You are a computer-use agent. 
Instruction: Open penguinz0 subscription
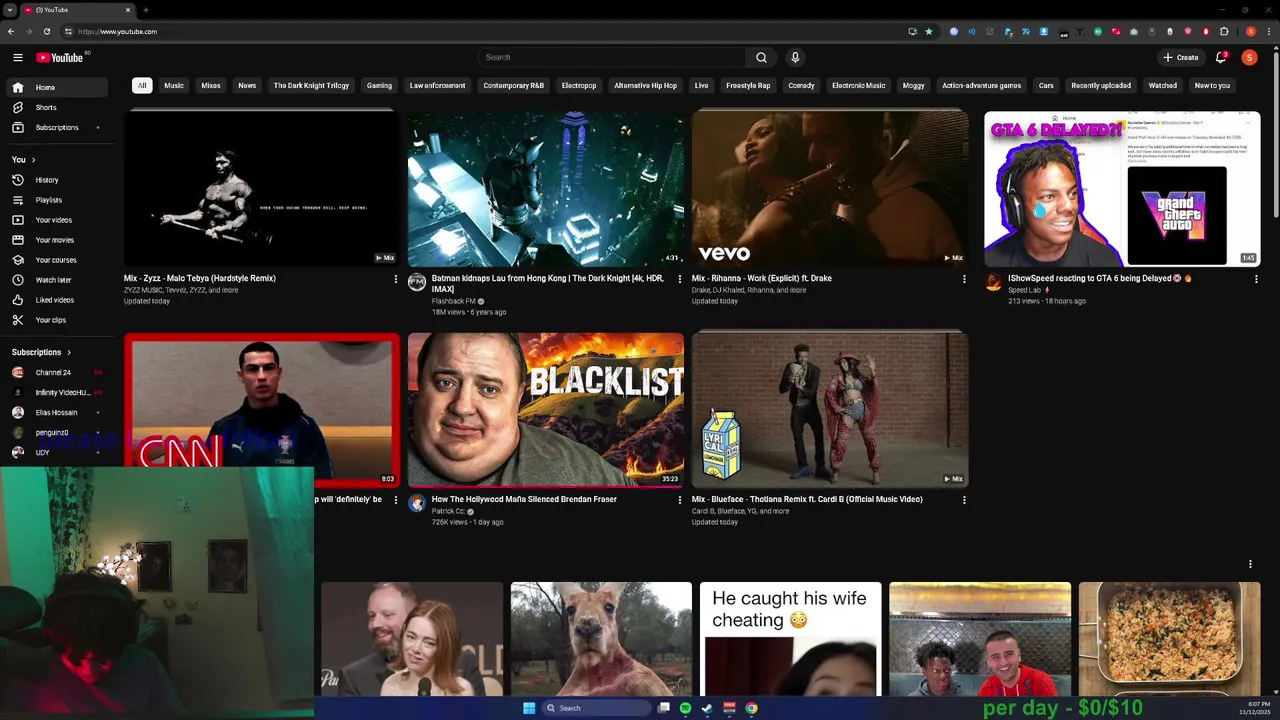56,432
